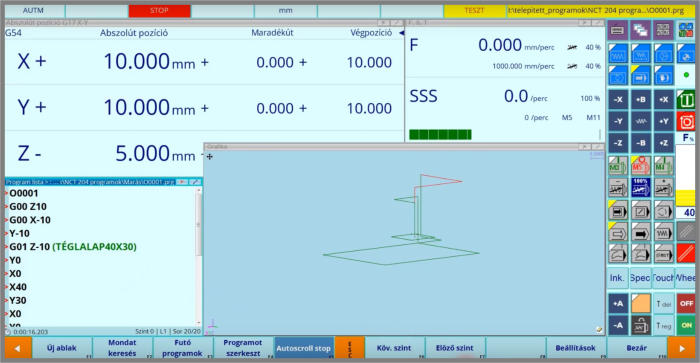The image size is (700, 363).
Task: Set spindle override to 100% icon
Action: (641, 188)
